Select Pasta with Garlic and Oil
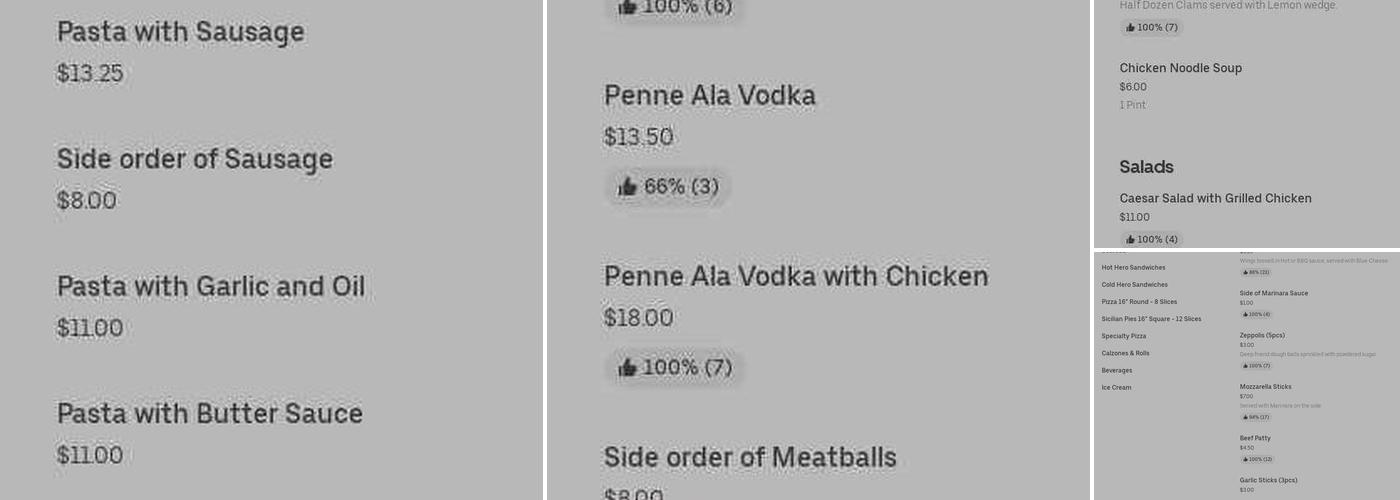1400x500 pixels. (x=210, y=287)
